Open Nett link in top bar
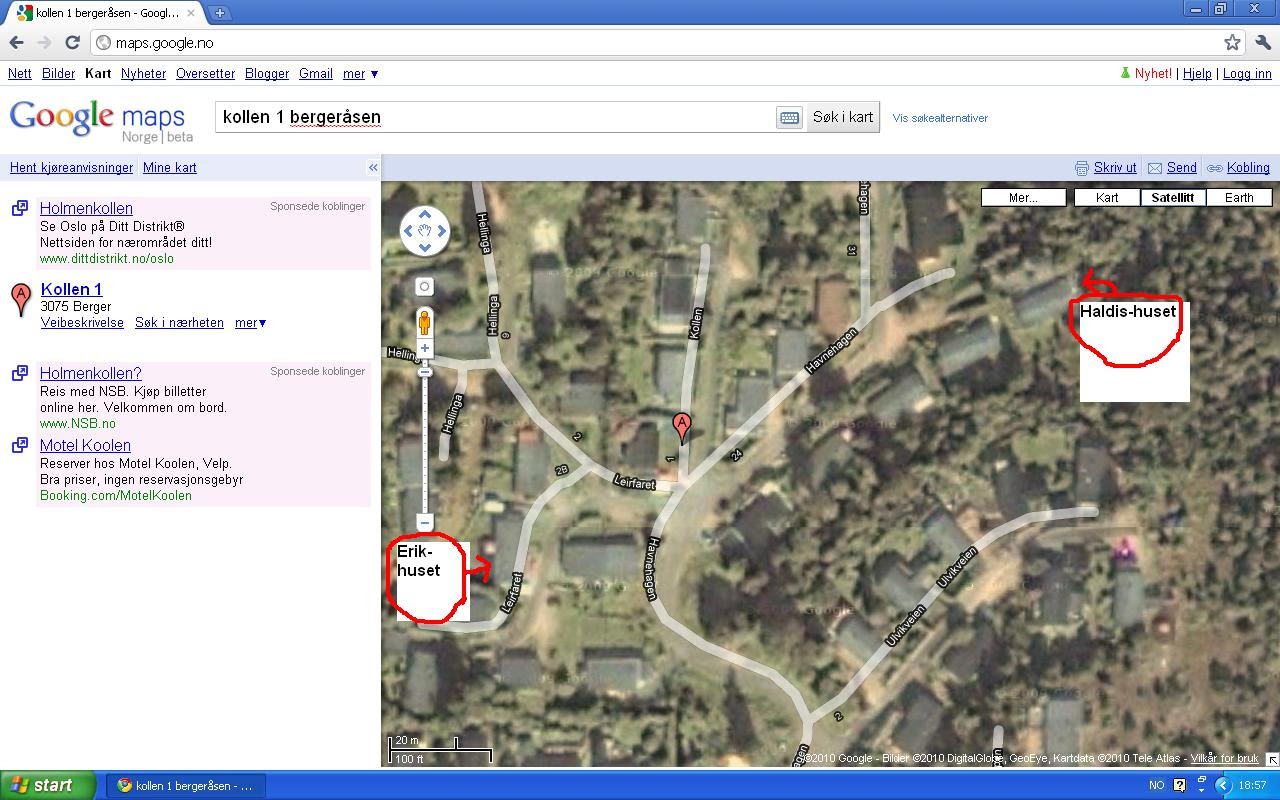This screenshot has height=800, width=1280. click(19, 73)
